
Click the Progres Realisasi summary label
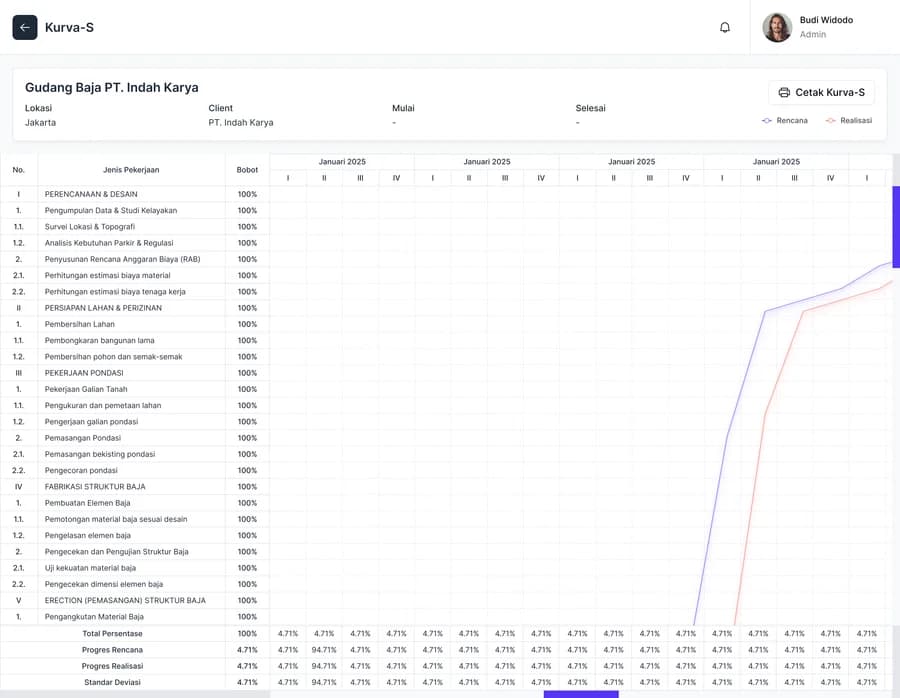(x=112, y=666)
